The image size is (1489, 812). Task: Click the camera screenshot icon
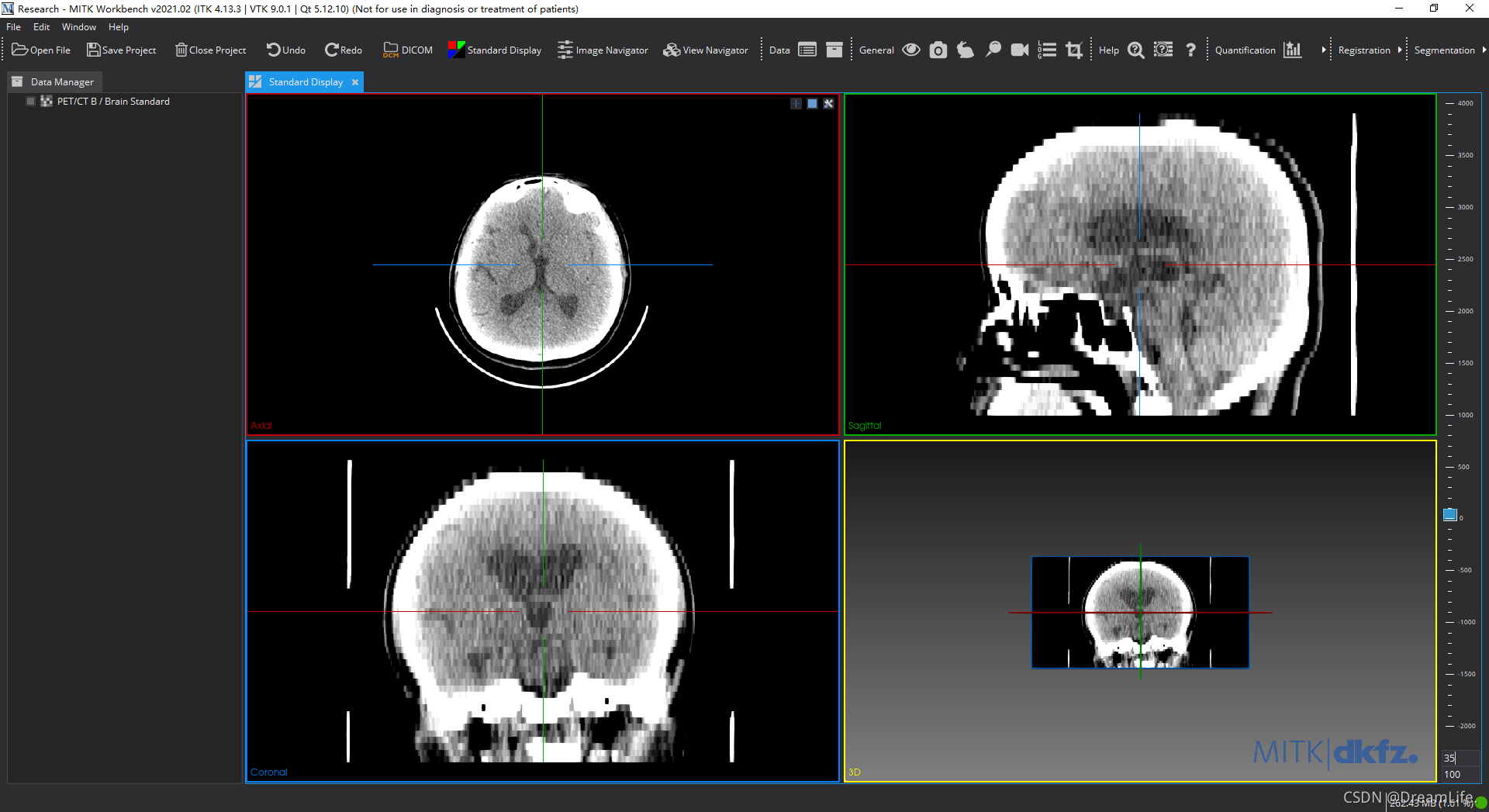pos(938,50)
